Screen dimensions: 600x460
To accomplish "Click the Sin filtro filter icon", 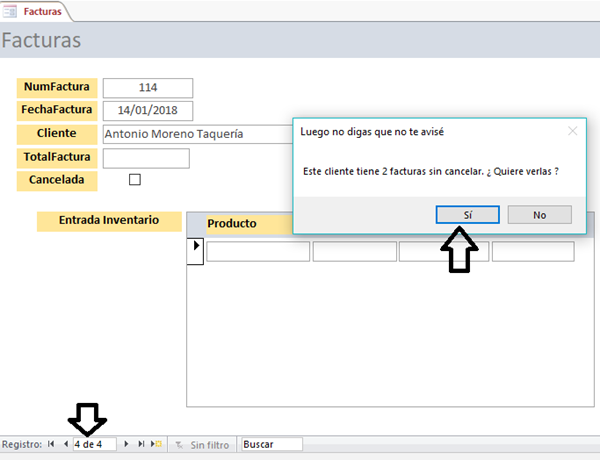I will pos(179,445).
